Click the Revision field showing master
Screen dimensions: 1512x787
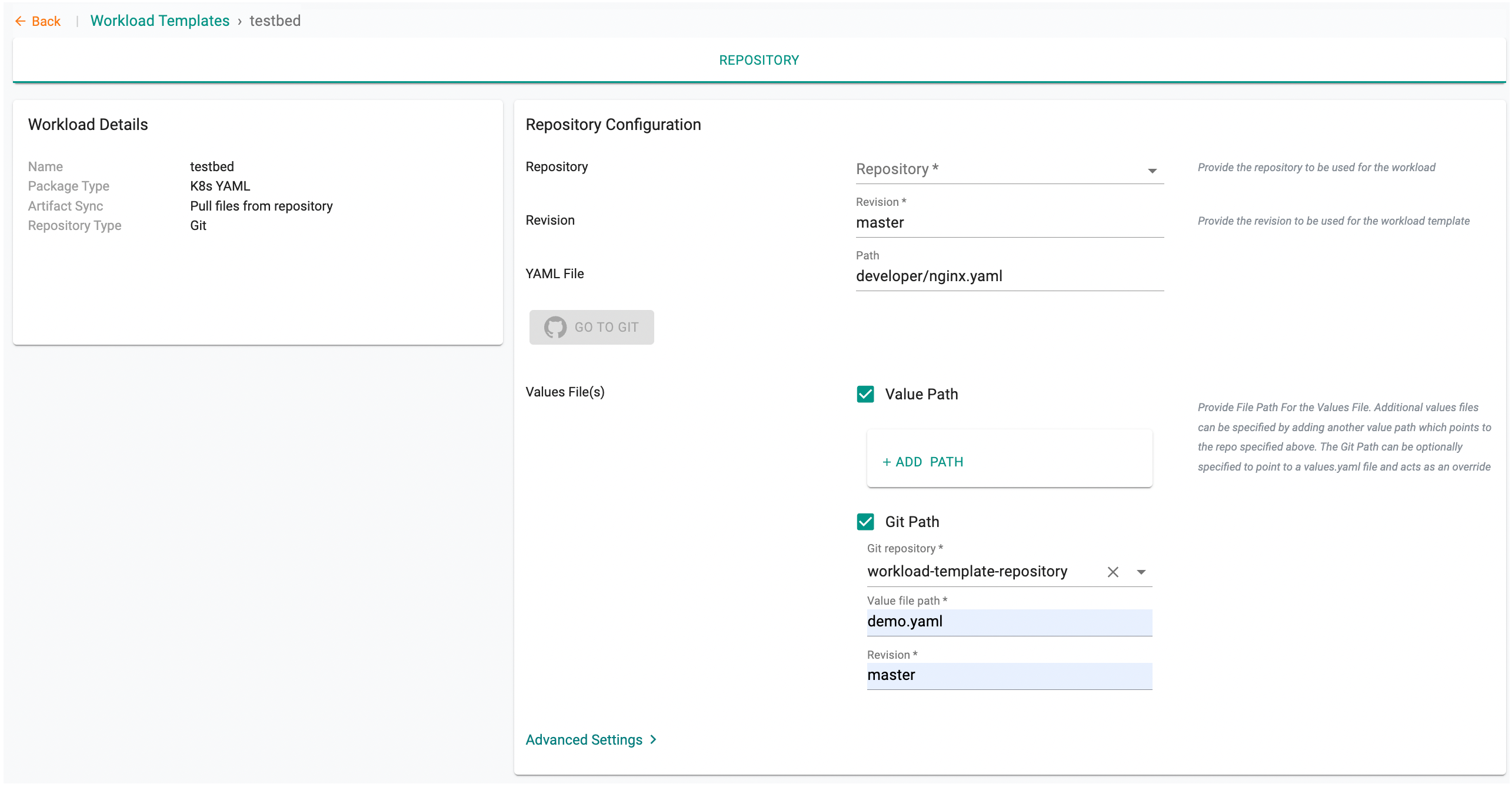pos(1009,223)
